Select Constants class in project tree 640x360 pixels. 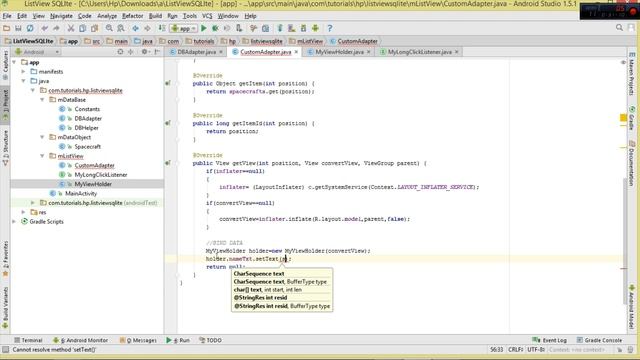pos(87,109)
